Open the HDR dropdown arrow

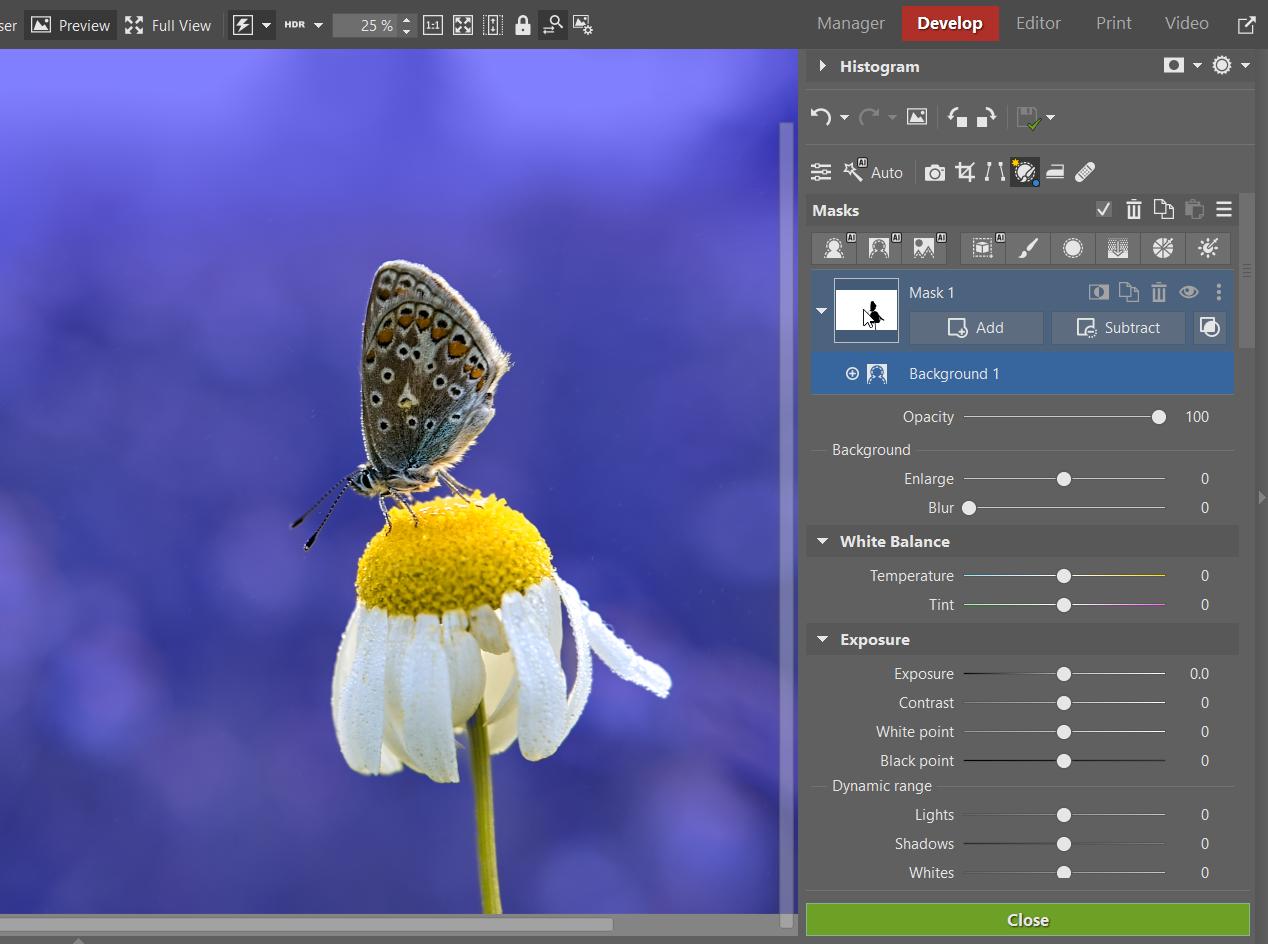tap(317, 24)
